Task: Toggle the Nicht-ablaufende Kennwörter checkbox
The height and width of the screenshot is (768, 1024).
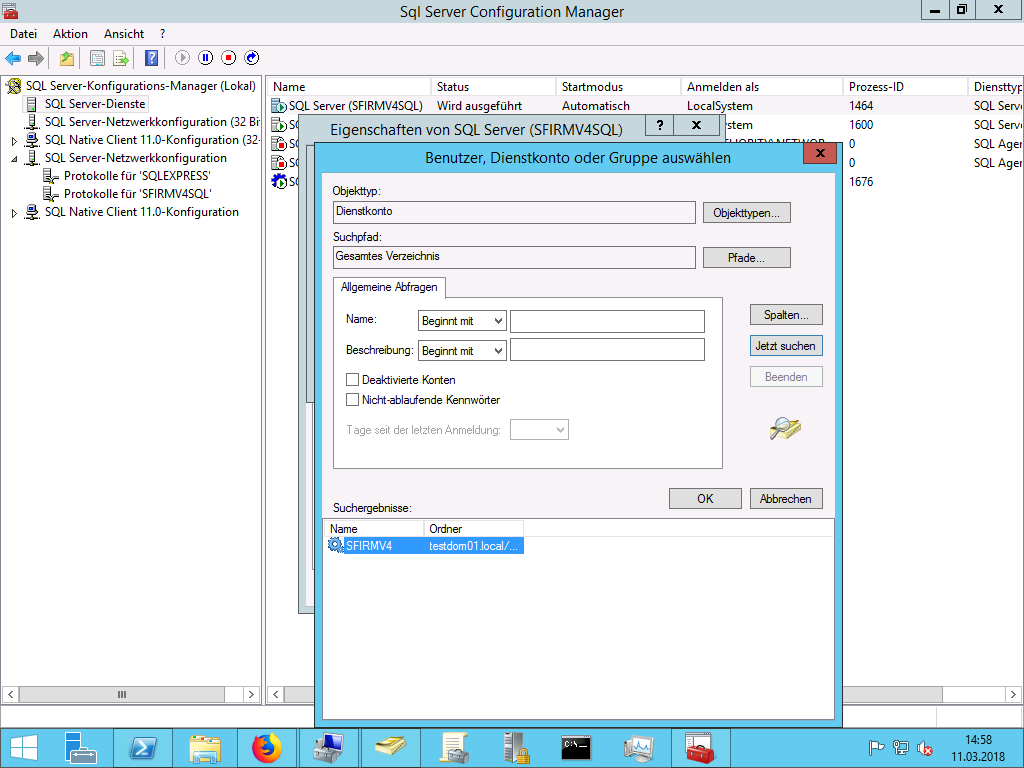Action: pos(352,400)
